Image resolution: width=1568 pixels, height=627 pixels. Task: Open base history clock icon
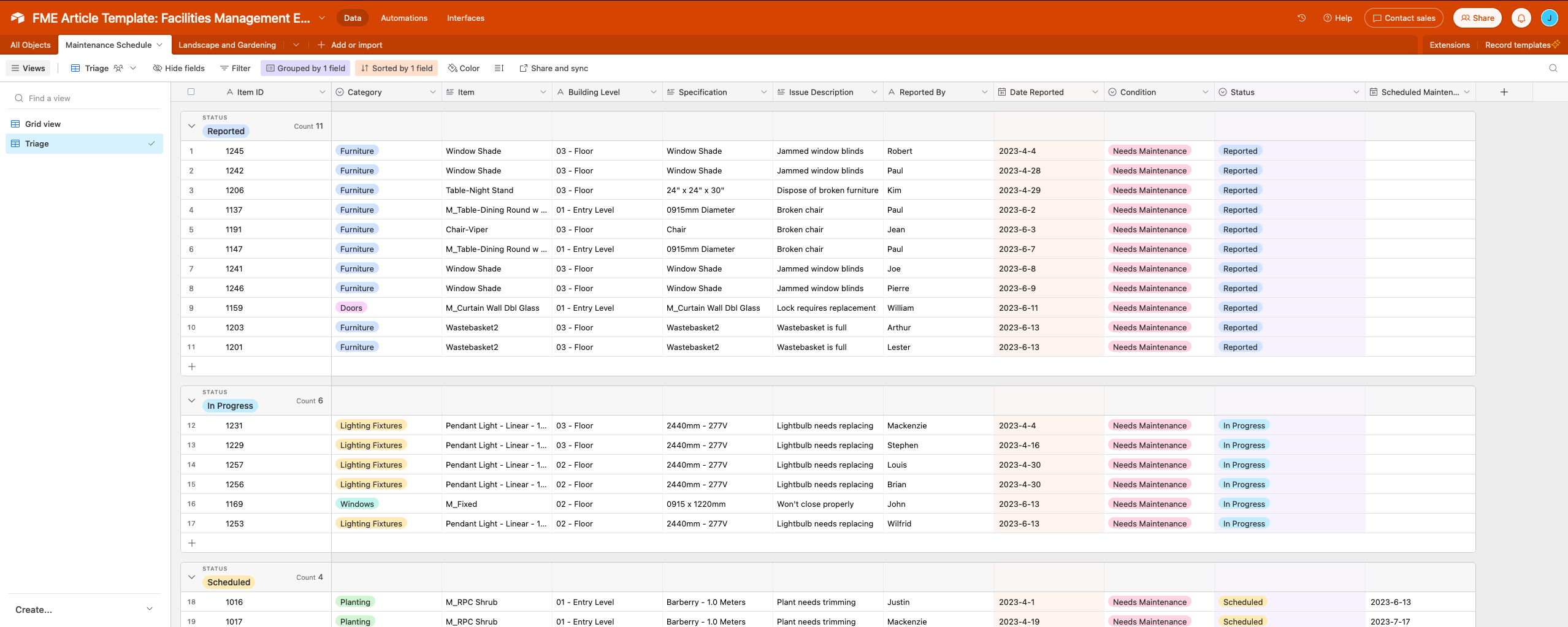point(1301,18)
